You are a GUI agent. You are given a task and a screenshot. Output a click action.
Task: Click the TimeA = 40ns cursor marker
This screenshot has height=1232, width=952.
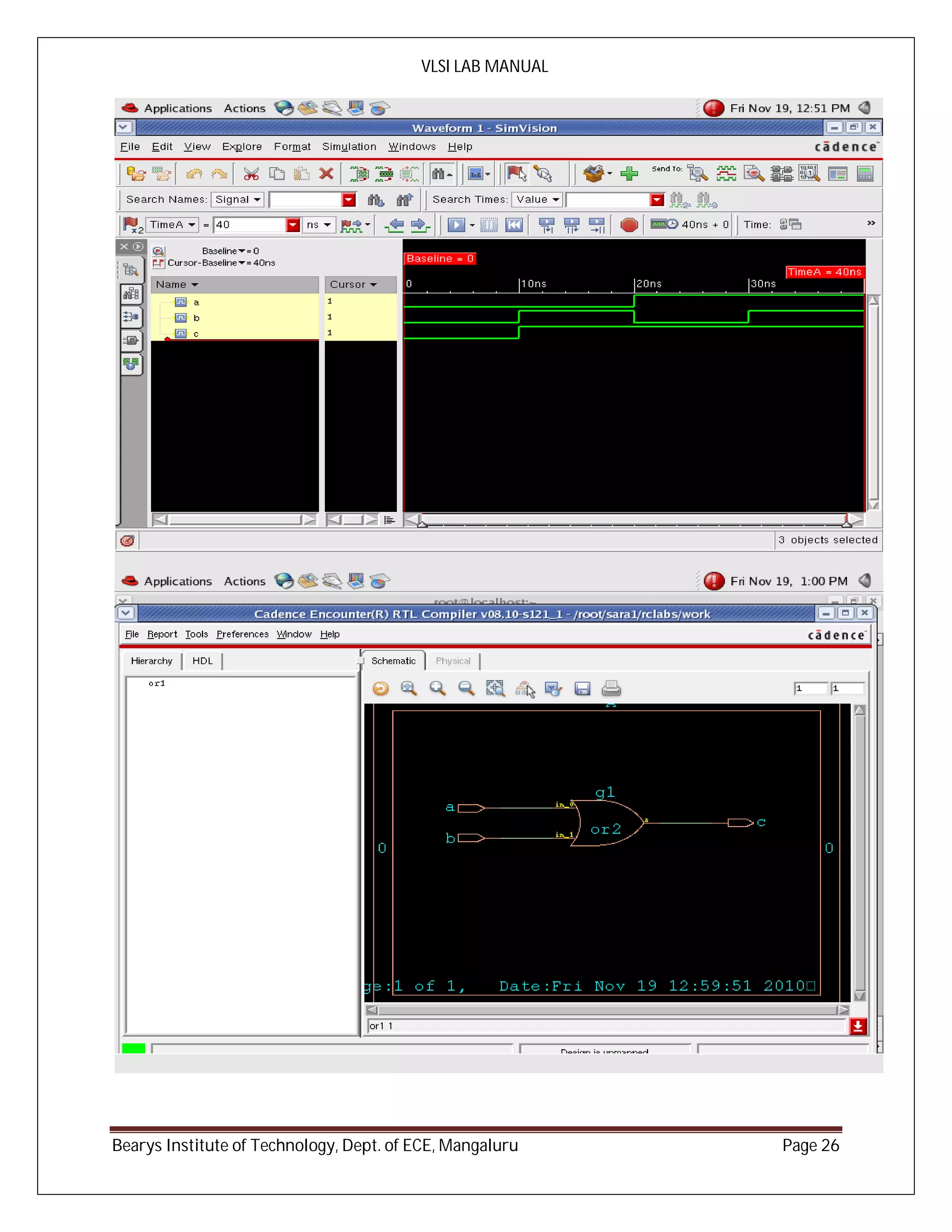coord(824,272)
